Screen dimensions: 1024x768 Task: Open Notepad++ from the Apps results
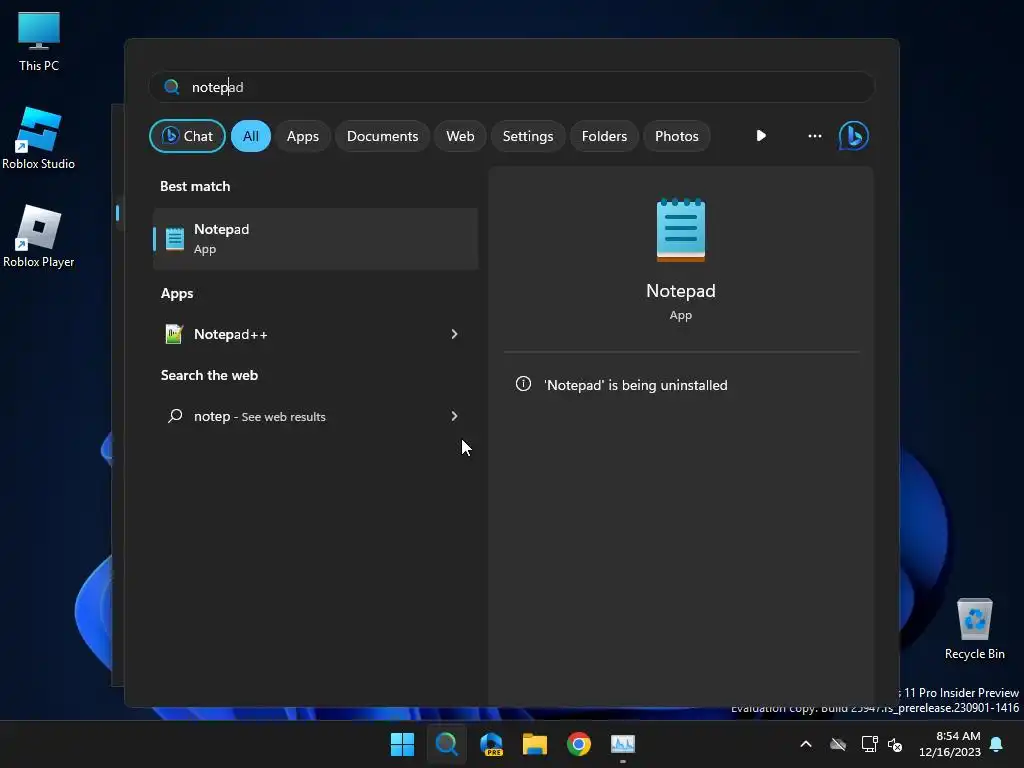(315, 334)
